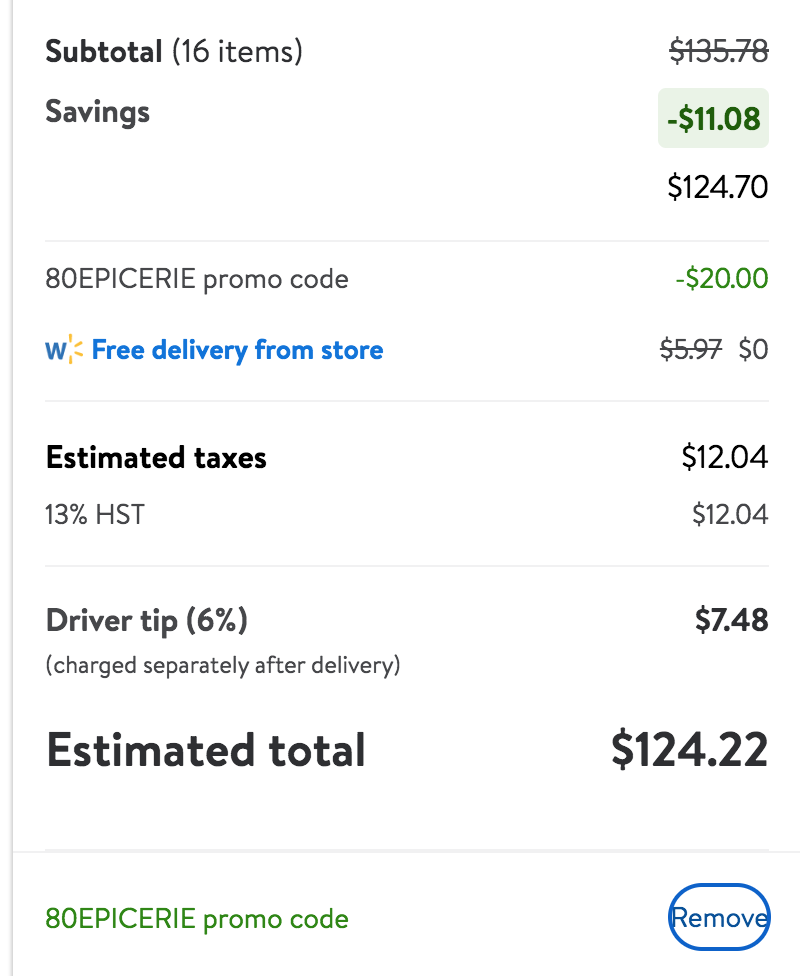Click the Estimated total label

[x=205, y=750]
